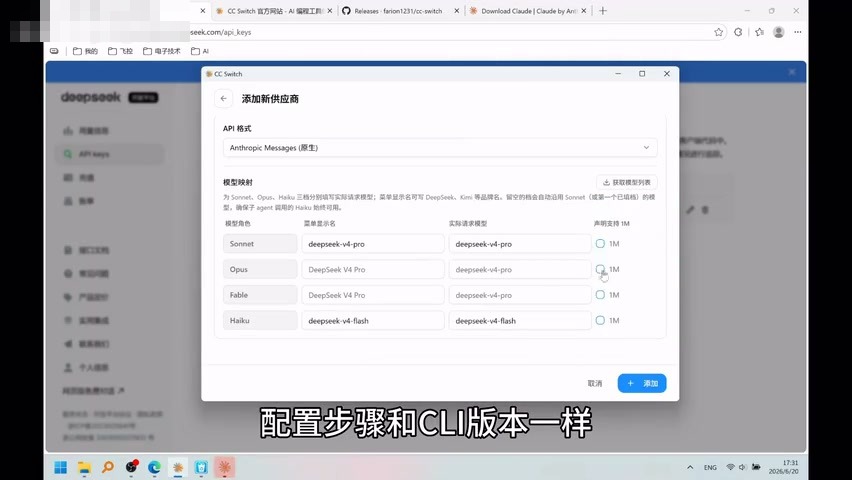The image size is (852, 480).
Task: Click the browser refresh icon
Action: [x=738, y=32]
